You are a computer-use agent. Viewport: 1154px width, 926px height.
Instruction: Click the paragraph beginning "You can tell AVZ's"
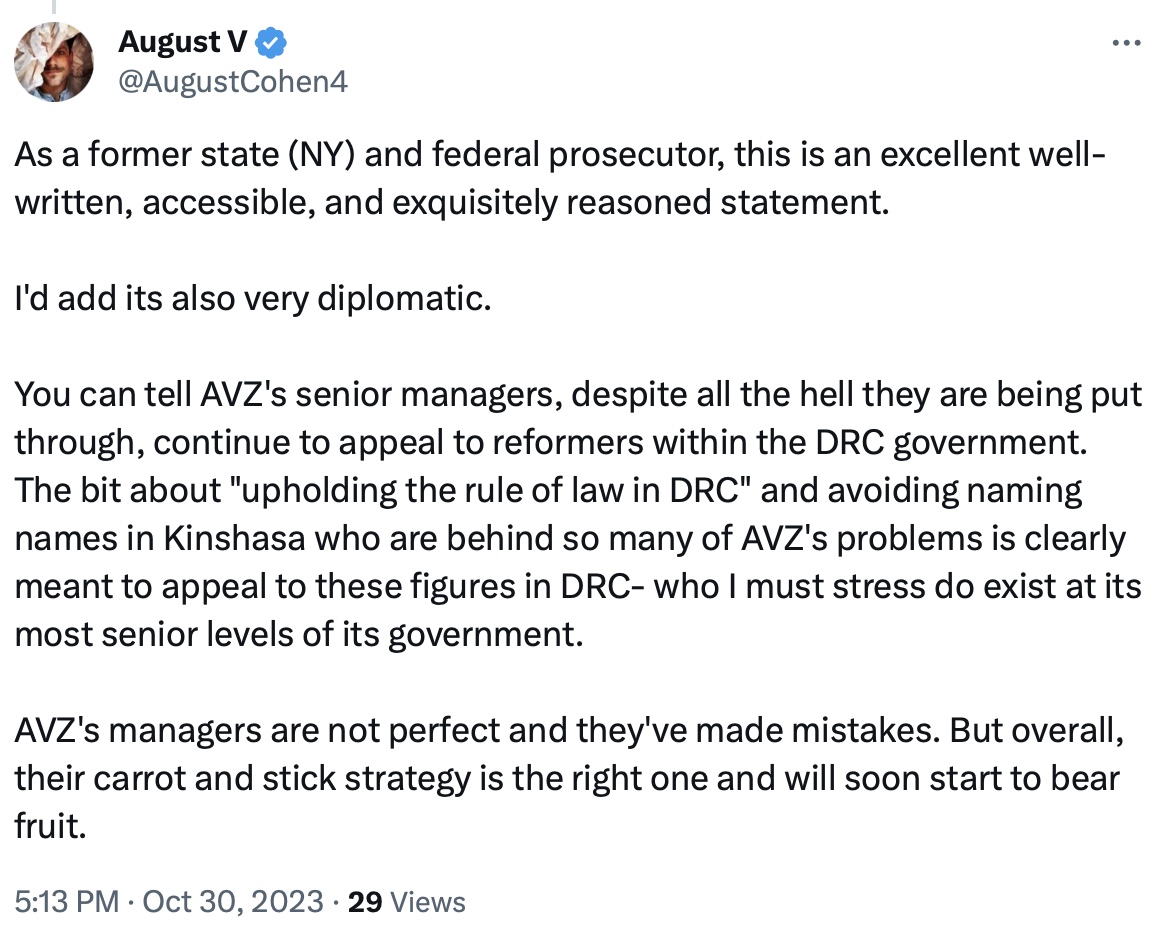click(578, 514)
